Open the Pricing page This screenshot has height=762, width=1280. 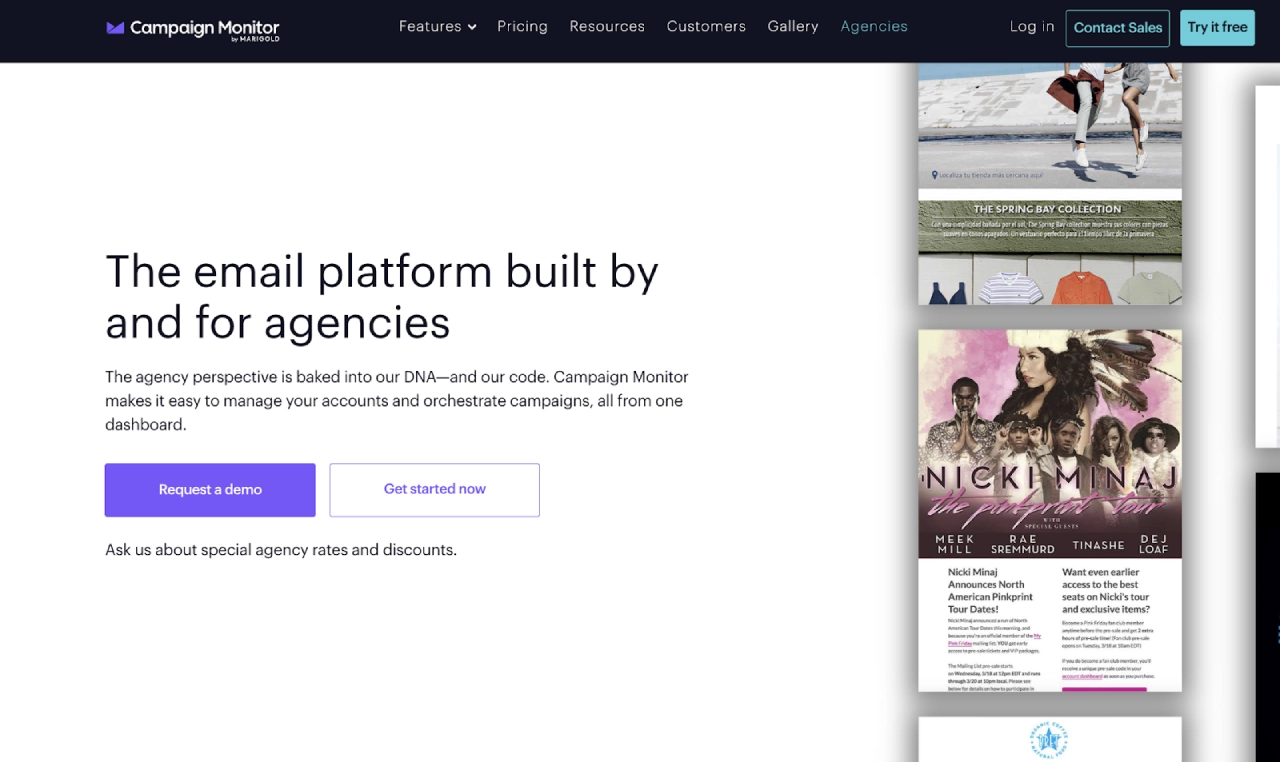coord(522,26)
